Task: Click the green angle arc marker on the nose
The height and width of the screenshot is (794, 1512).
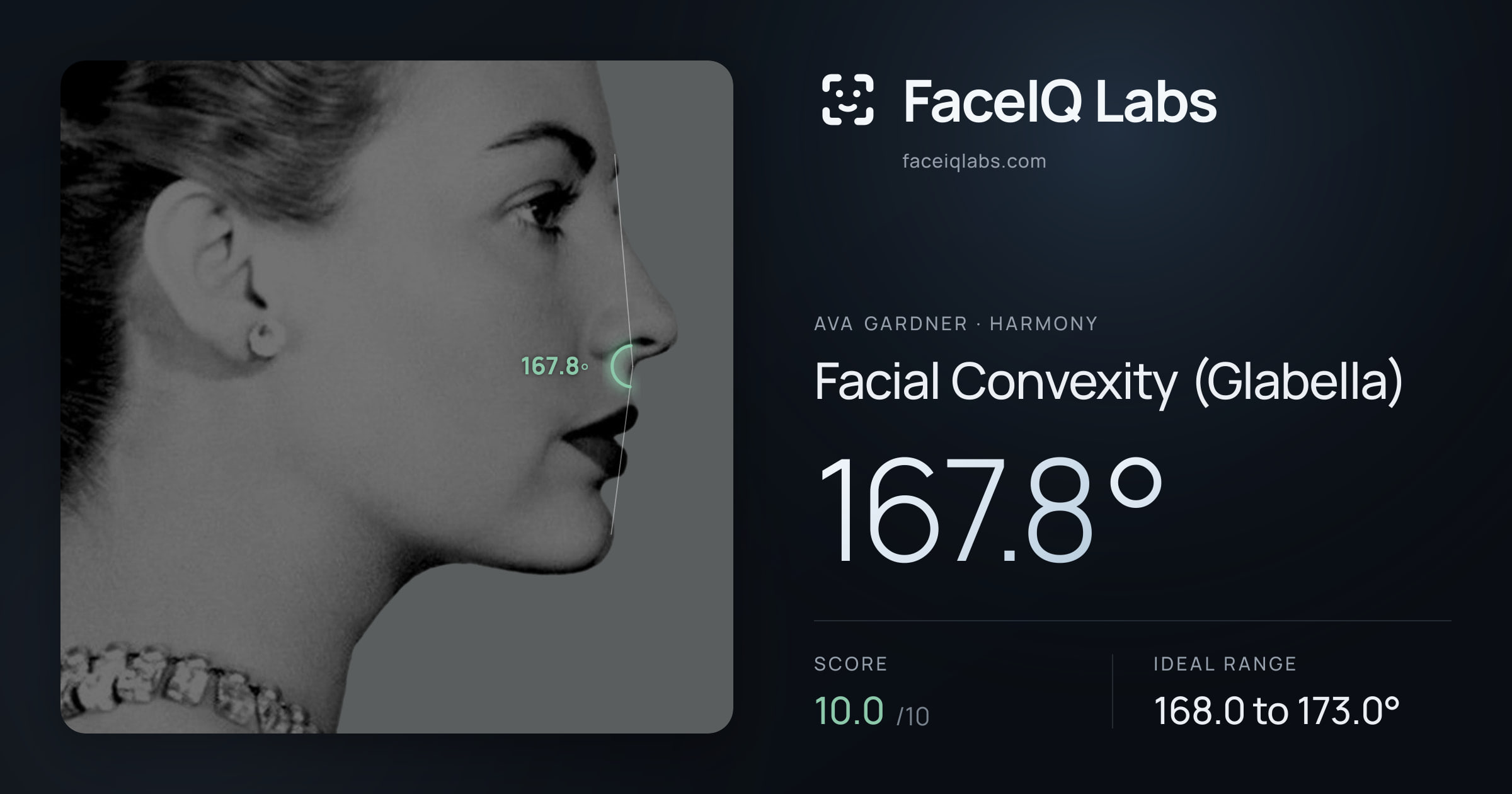Action: [621, 366]
